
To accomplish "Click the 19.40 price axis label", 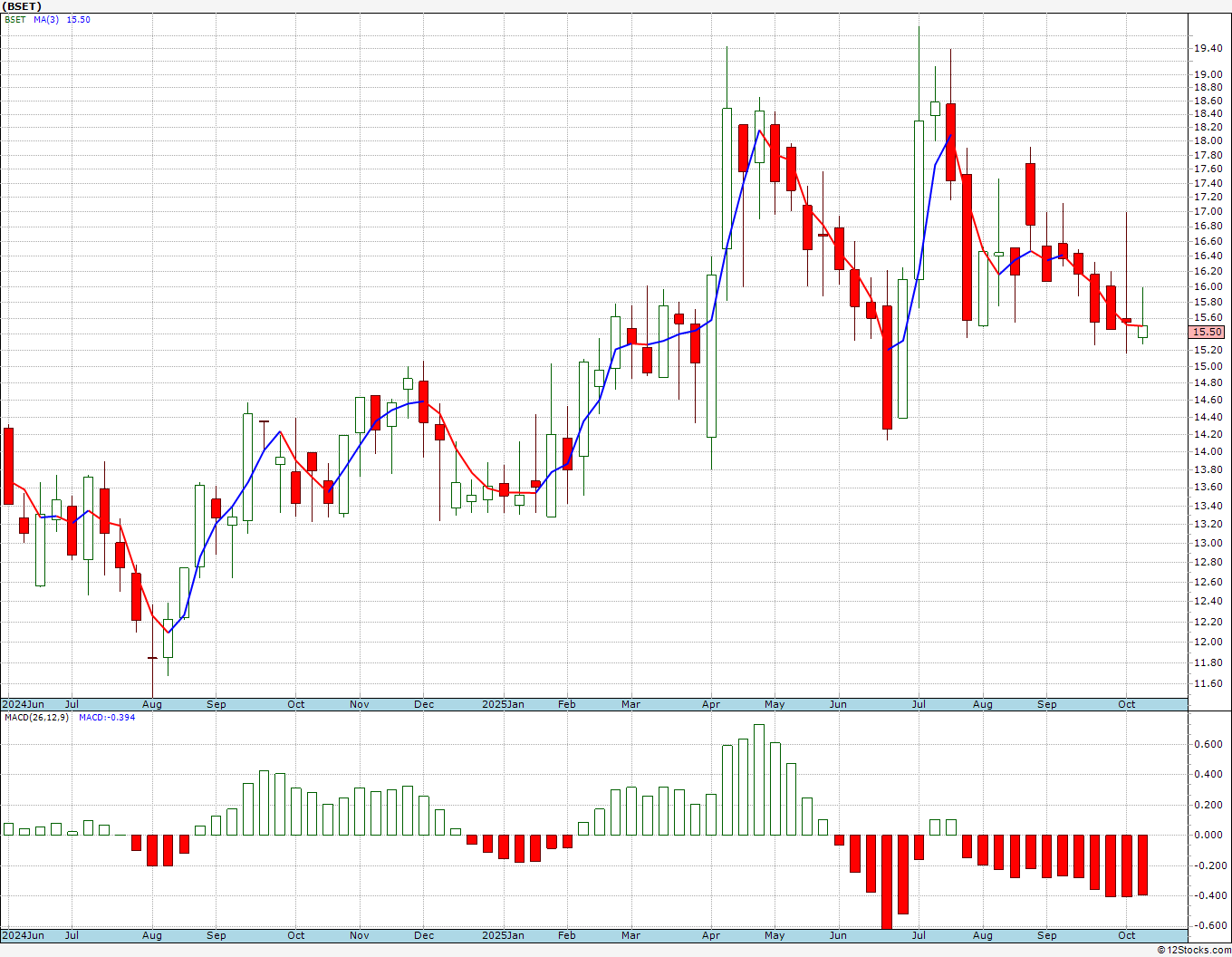I will coord(1208,49).
